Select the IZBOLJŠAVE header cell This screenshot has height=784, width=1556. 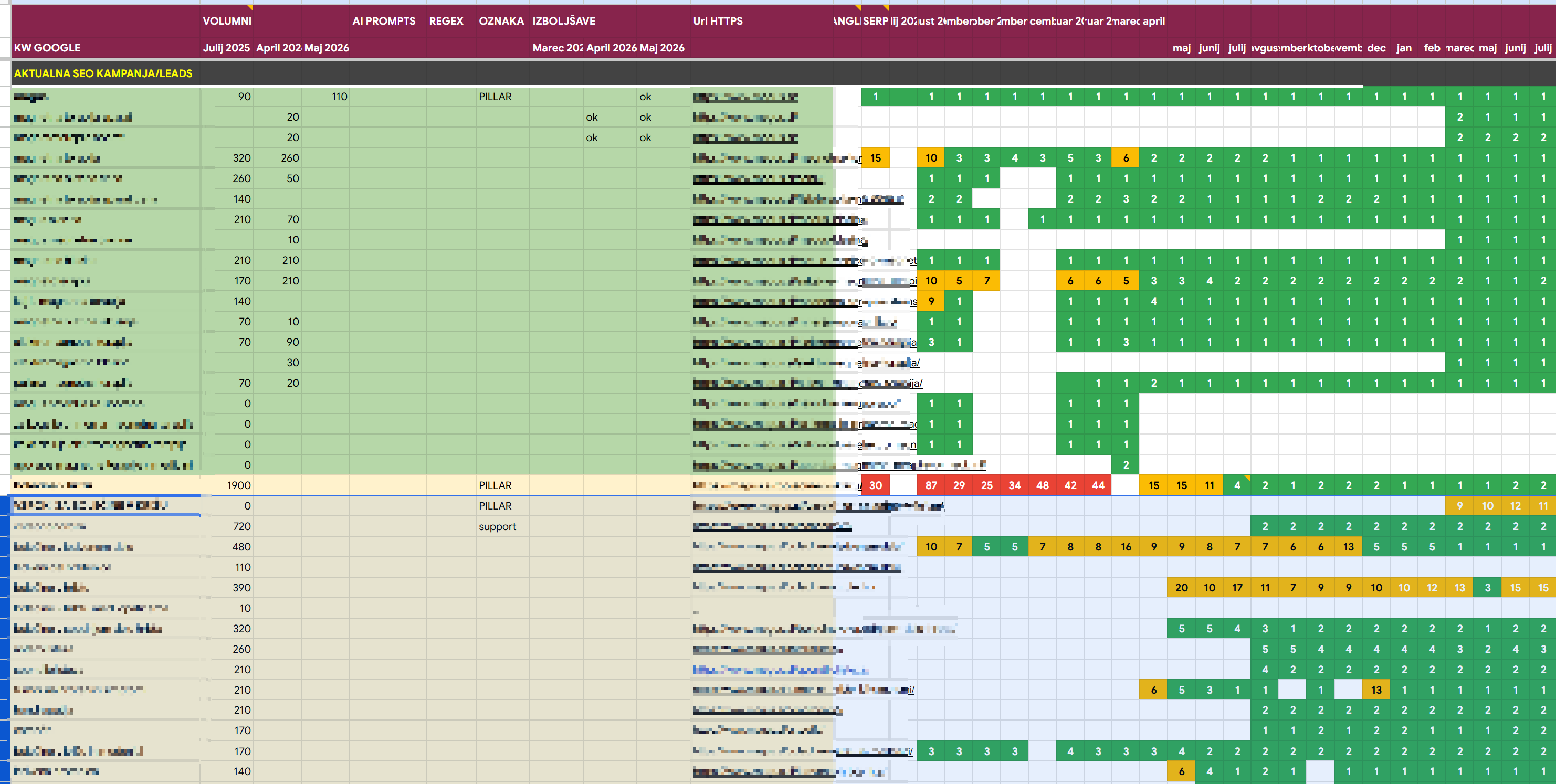(564, 20)
